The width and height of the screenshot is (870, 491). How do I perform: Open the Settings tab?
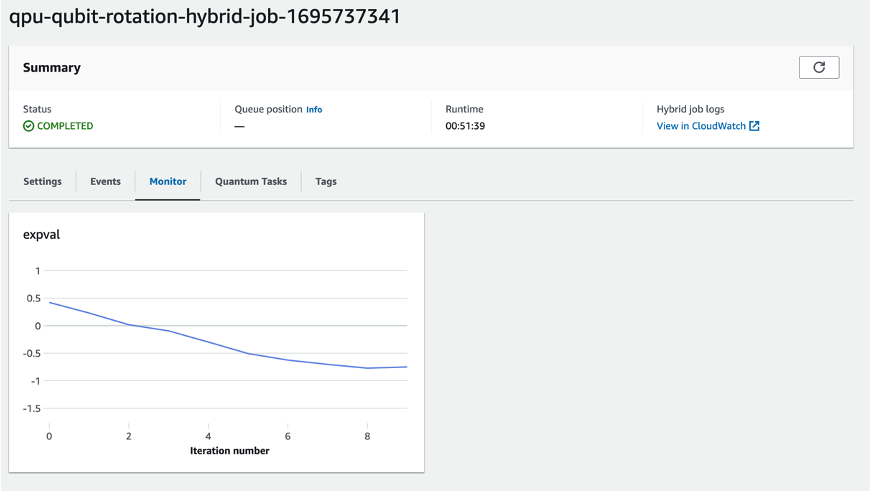(42, 181)
